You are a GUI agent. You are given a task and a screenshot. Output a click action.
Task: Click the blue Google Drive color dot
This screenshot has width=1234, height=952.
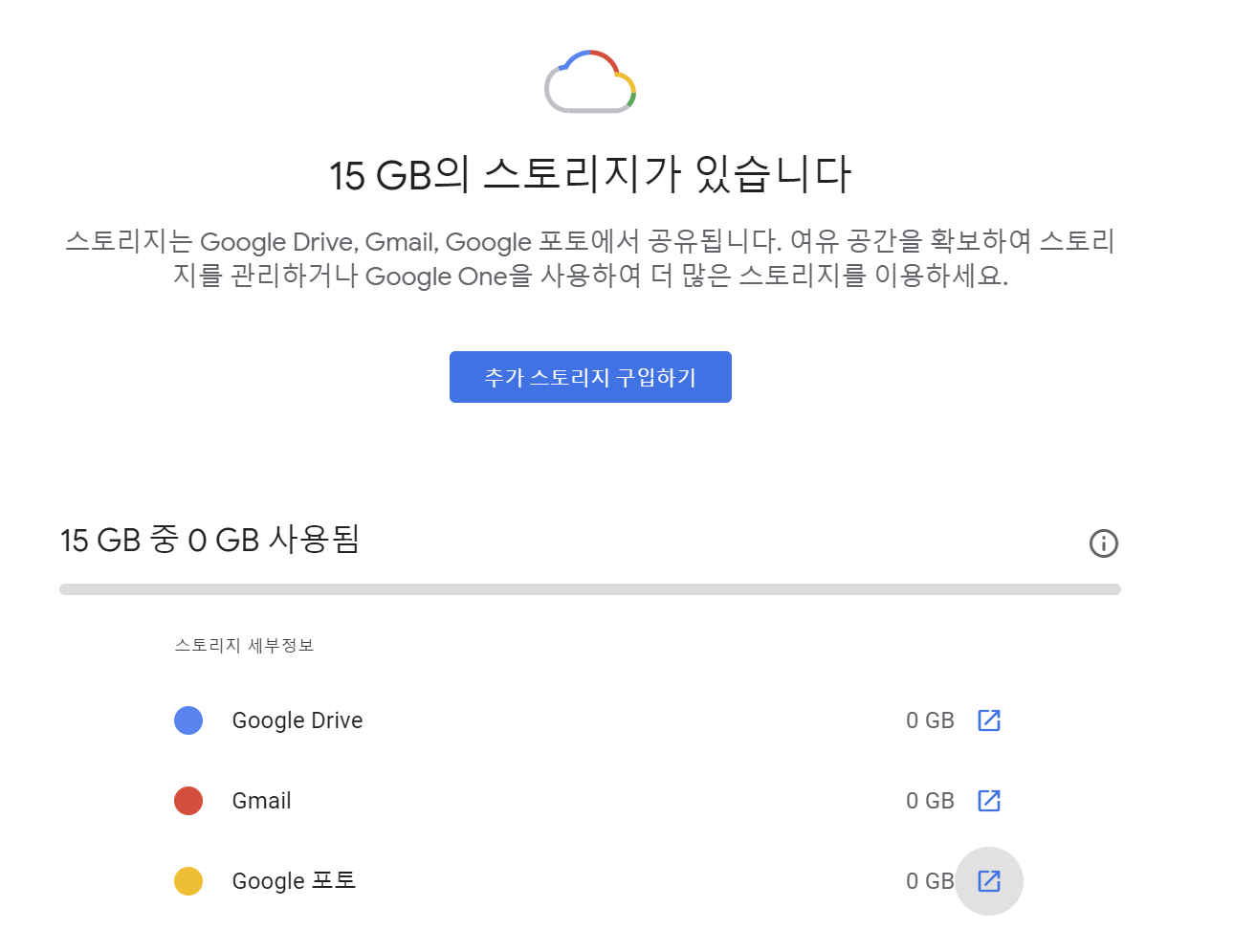[188, 720]
